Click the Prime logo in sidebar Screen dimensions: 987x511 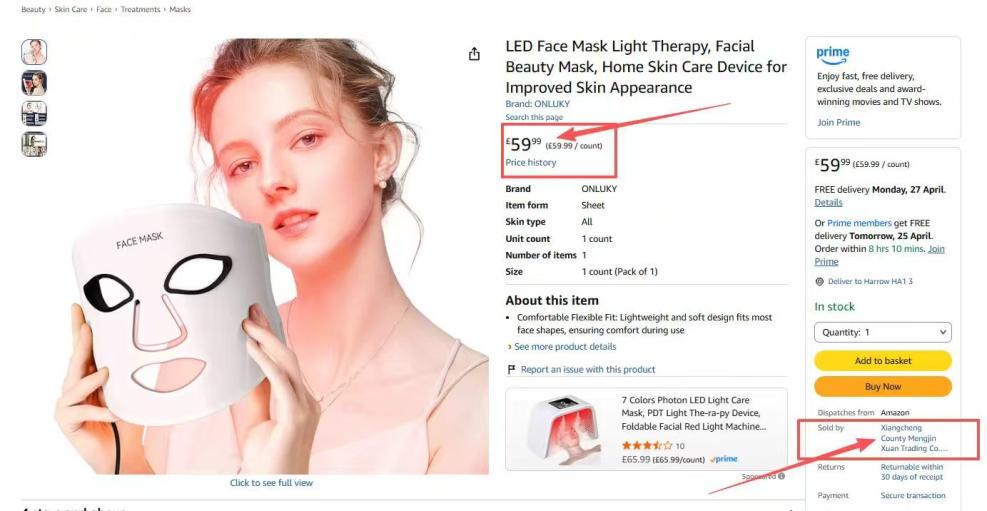(833, 55)
